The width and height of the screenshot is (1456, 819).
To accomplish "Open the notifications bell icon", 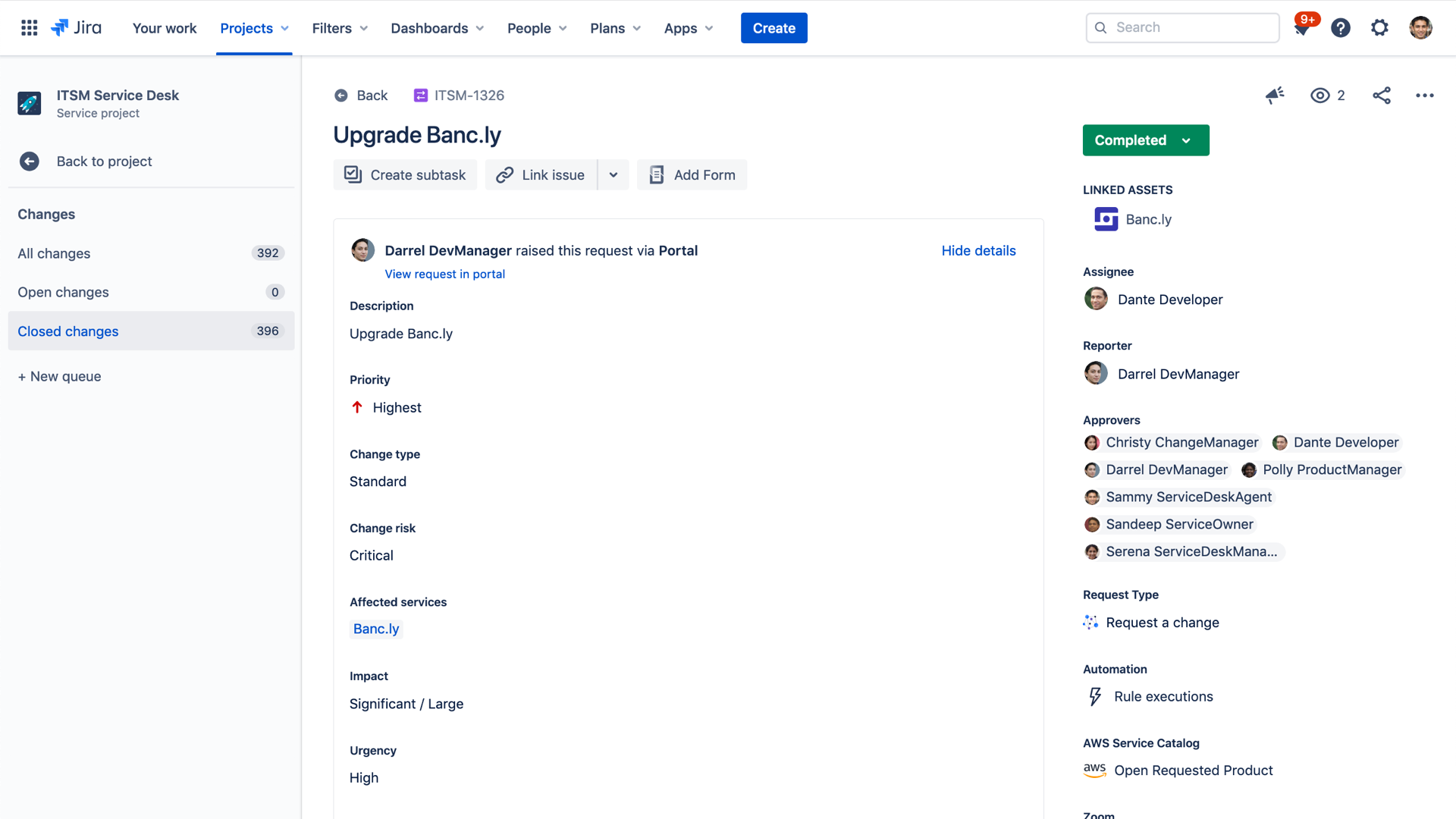I will click(1302, 28).
